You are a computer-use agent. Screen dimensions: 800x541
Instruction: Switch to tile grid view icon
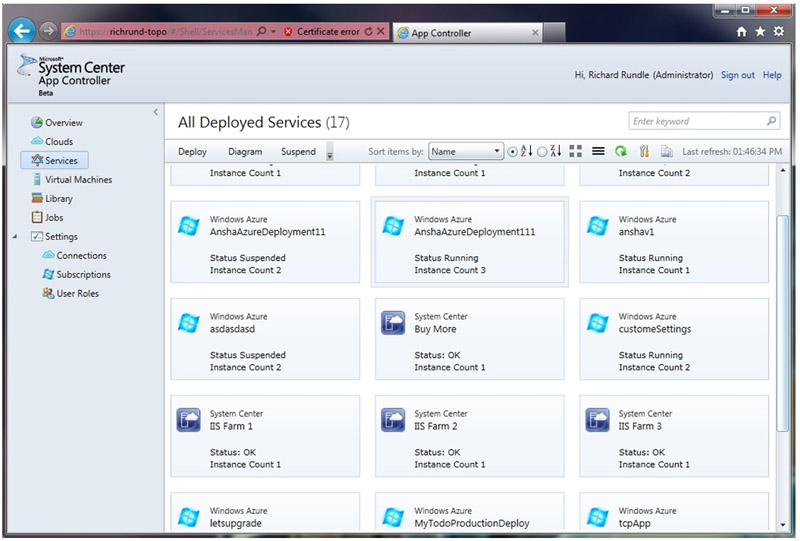576,151
